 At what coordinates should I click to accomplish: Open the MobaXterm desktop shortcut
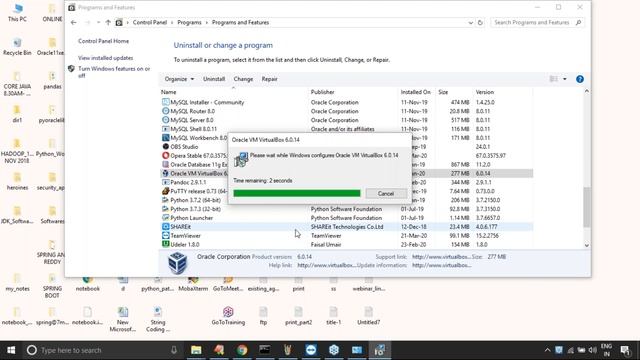[193, 284]
